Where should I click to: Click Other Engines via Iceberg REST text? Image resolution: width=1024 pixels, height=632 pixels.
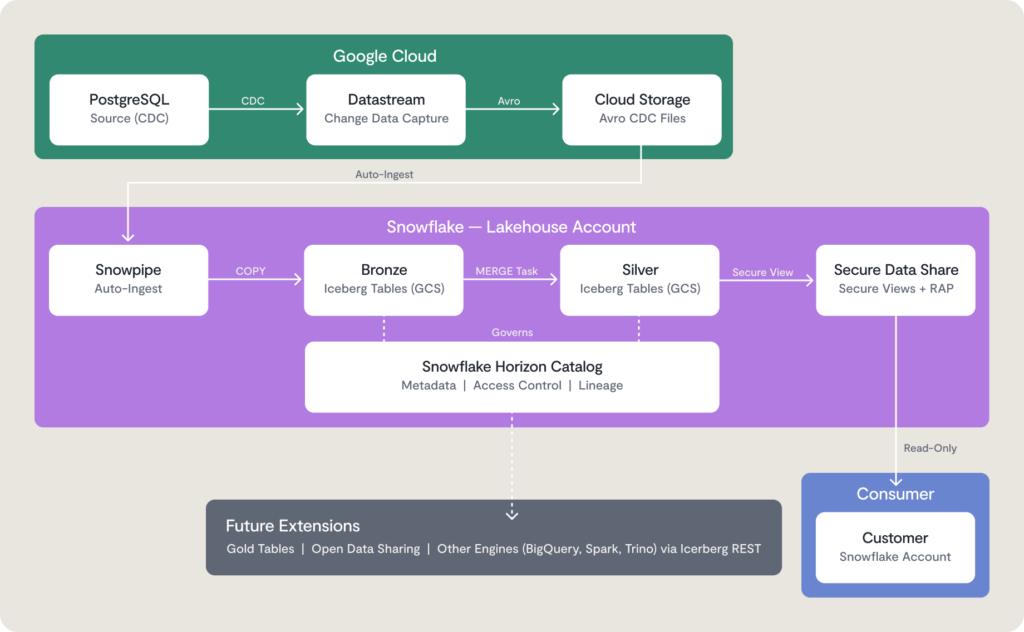(x=599, y=548)
